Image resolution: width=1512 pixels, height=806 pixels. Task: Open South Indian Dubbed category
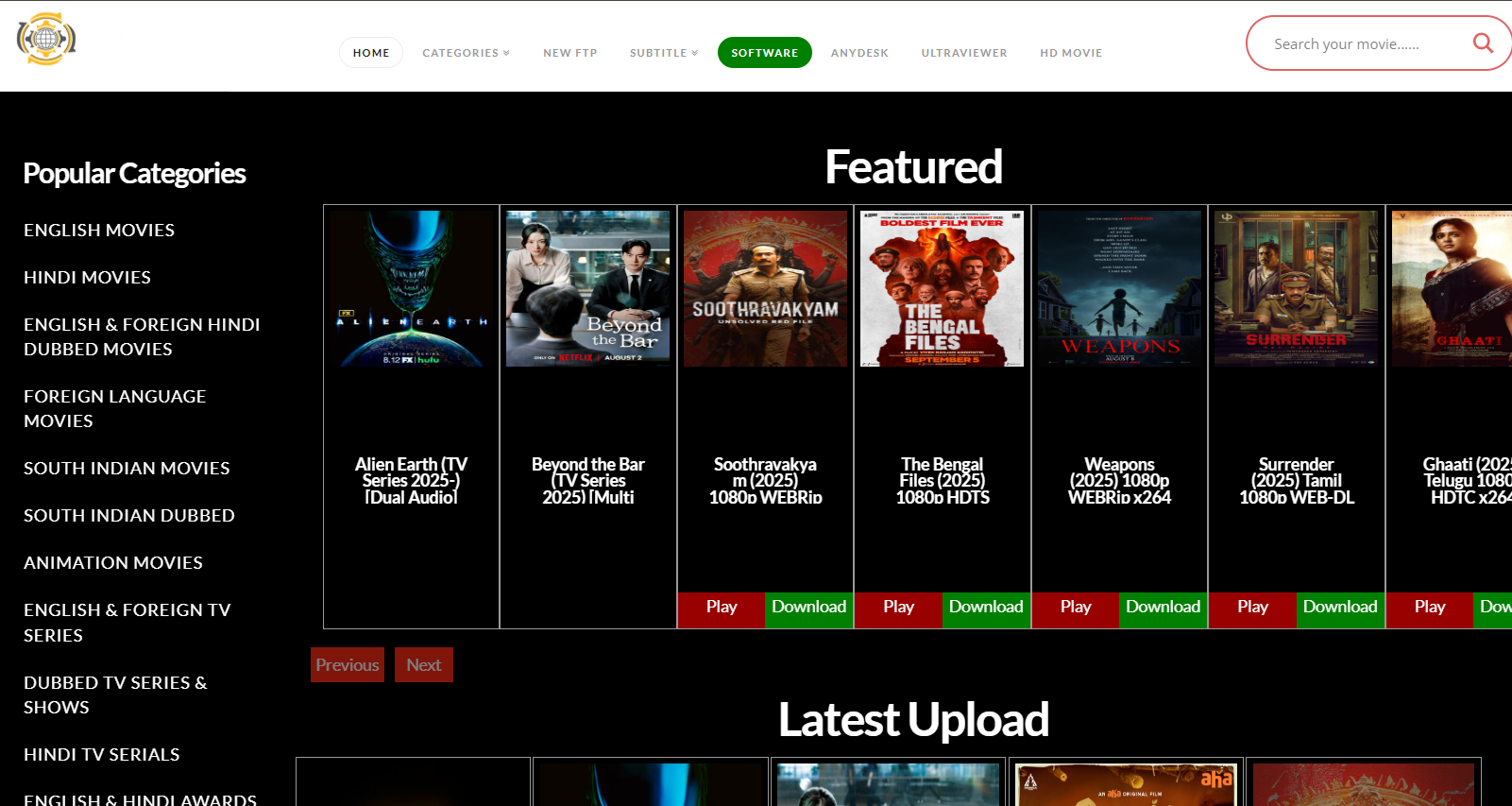(129, 516)
